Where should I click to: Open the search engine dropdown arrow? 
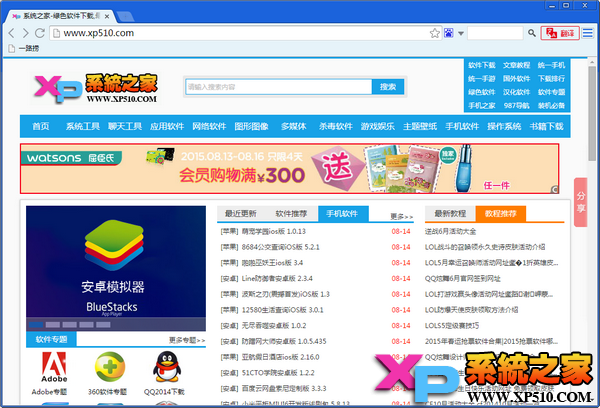pos(461,33)
